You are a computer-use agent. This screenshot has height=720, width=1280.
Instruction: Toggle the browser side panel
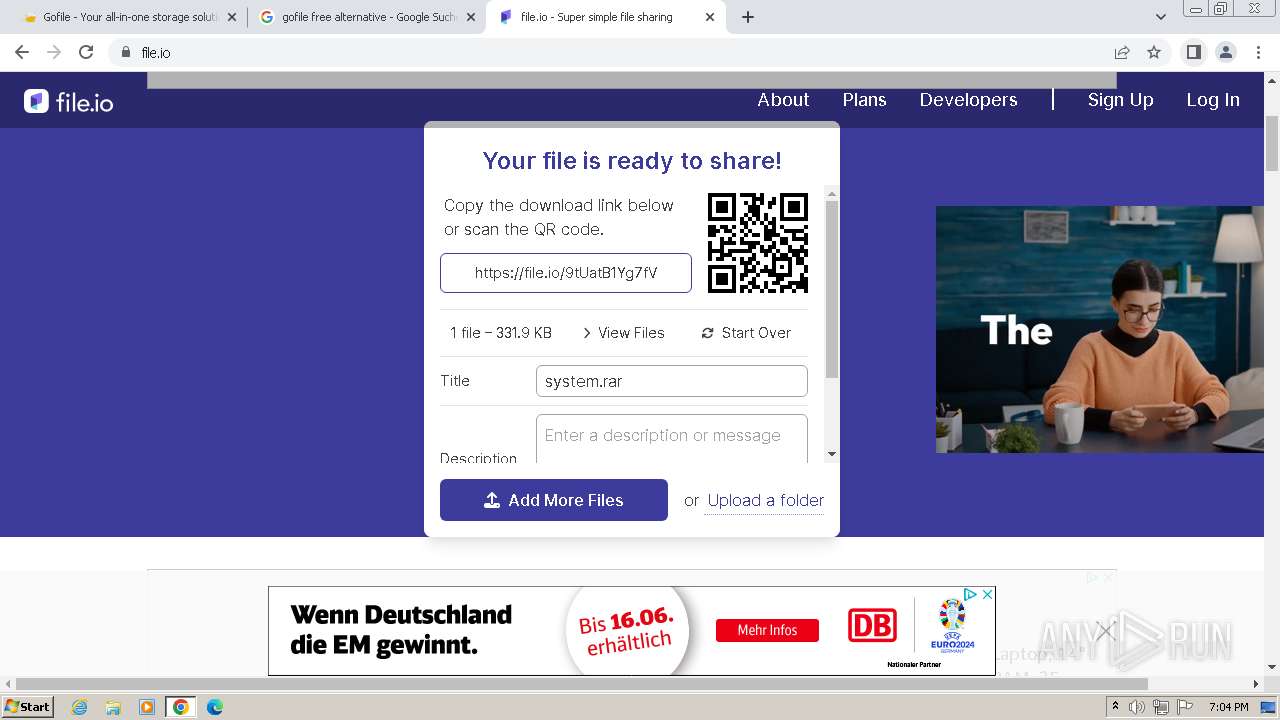(1193, 52)
